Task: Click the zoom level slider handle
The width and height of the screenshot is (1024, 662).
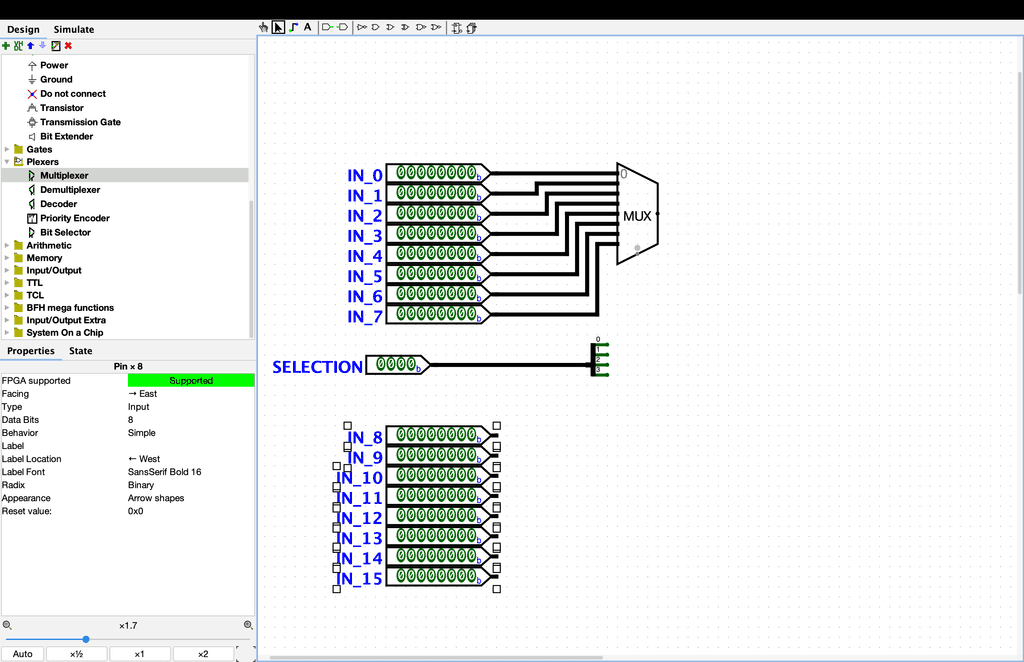Action: pos(86,639)
